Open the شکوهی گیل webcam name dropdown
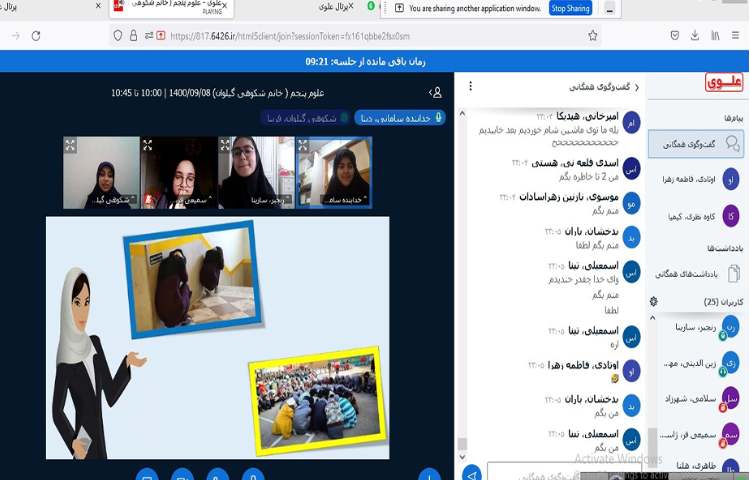The height and width of the screenshot is (480, 750). point(113,200)
